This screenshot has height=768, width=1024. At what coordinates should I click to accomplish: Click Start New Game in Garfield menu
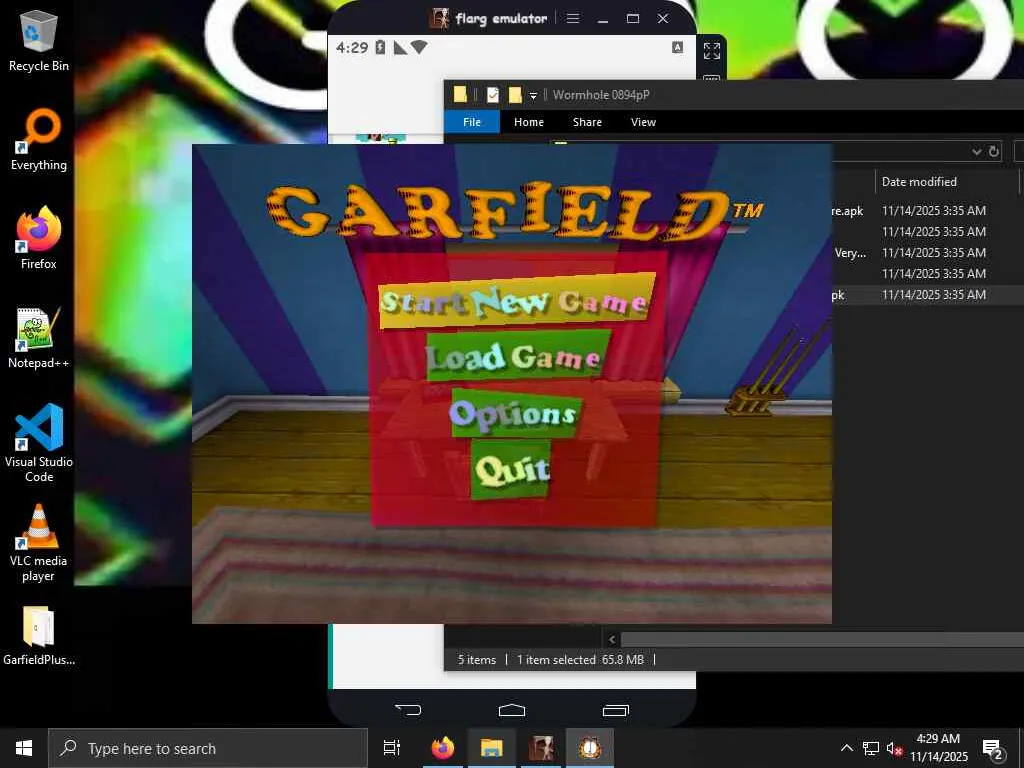point(517,300)
